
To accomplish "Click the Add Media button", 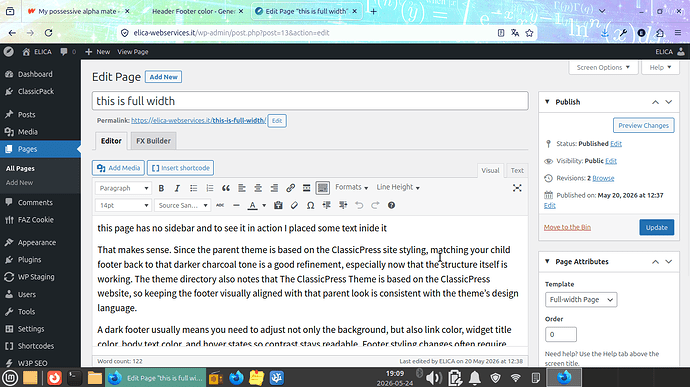I will 118,168.
